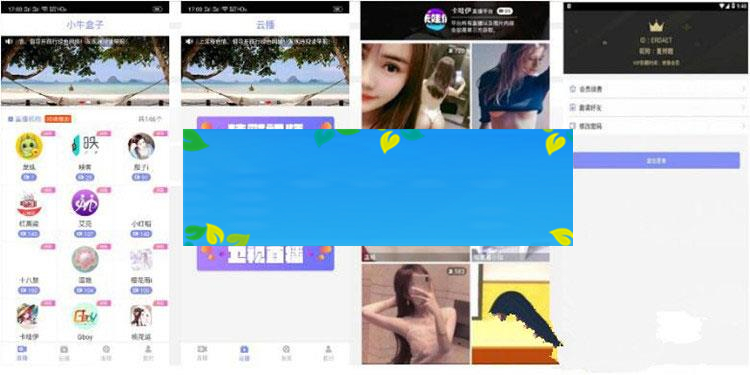Viewport: 750px width, 375px height.
Task: Check the Wi-Fi icon in fourth screen status bar
Action: (722, 5)
